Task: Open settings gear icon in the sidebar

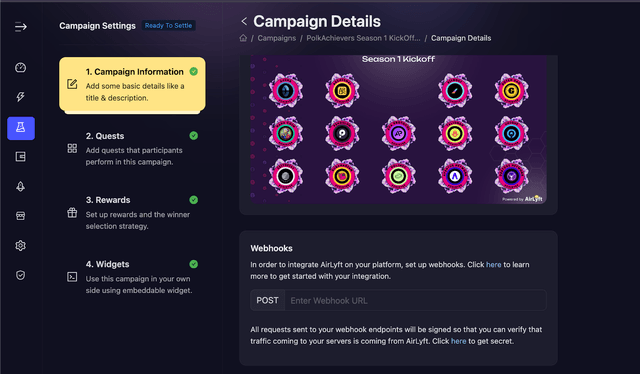Action: coord(20,245)
